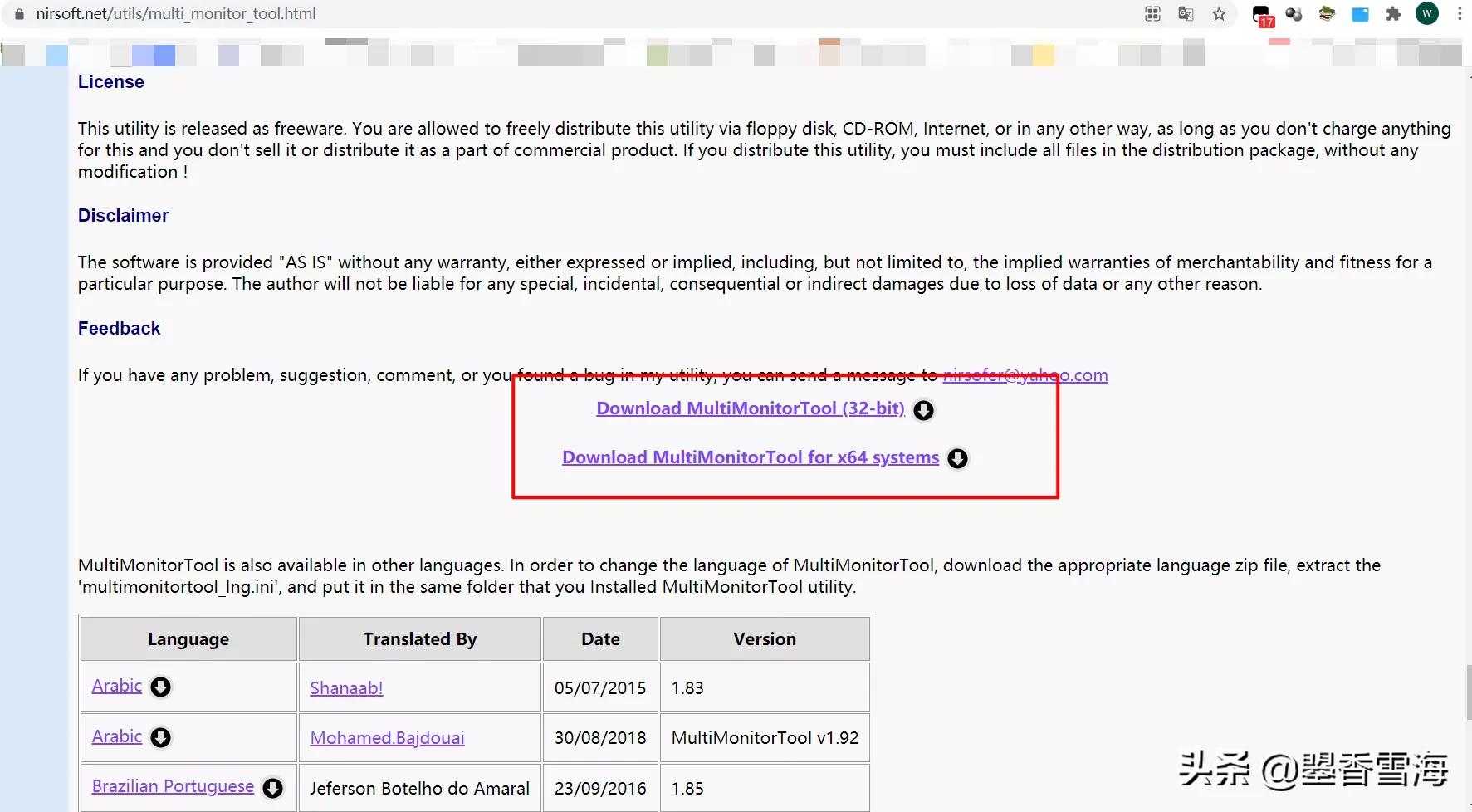The height and width of the screenshot is (812, 1472).
Task: Open translator link Mohamed.Bajdouai
Action: coord(387,738)
